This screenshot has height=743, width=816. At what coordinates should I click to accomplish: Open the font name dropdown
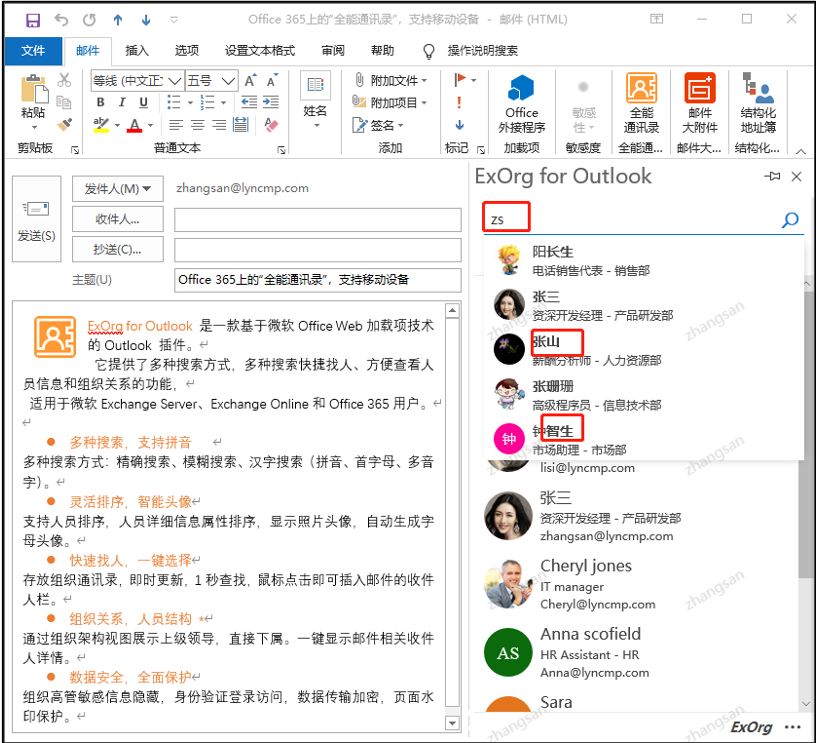click(175, 81)
